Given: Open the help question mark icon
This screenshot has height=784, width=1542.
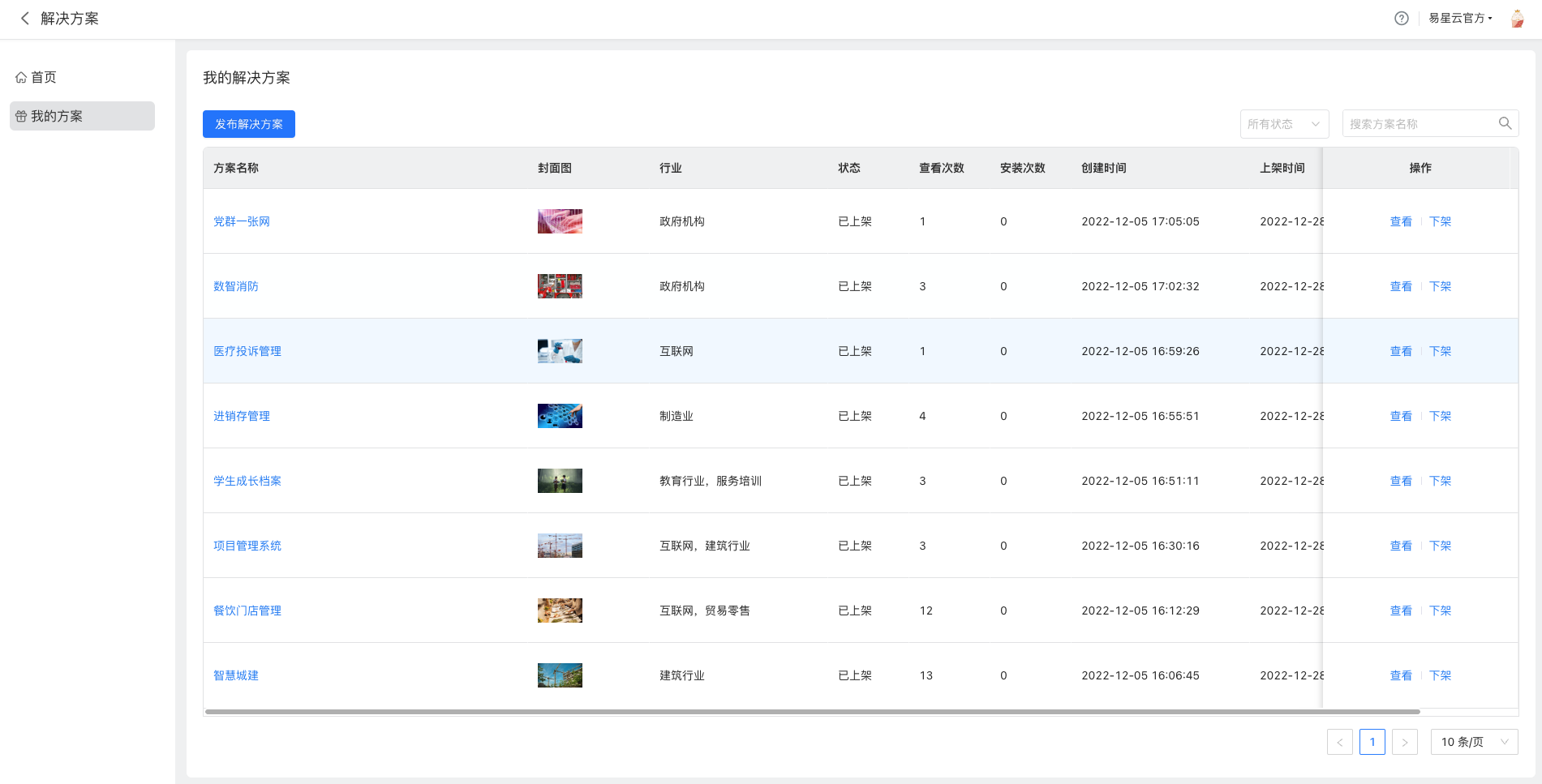Looking at the screenshot, I should pyautogui.click(x=1402, y=18).
